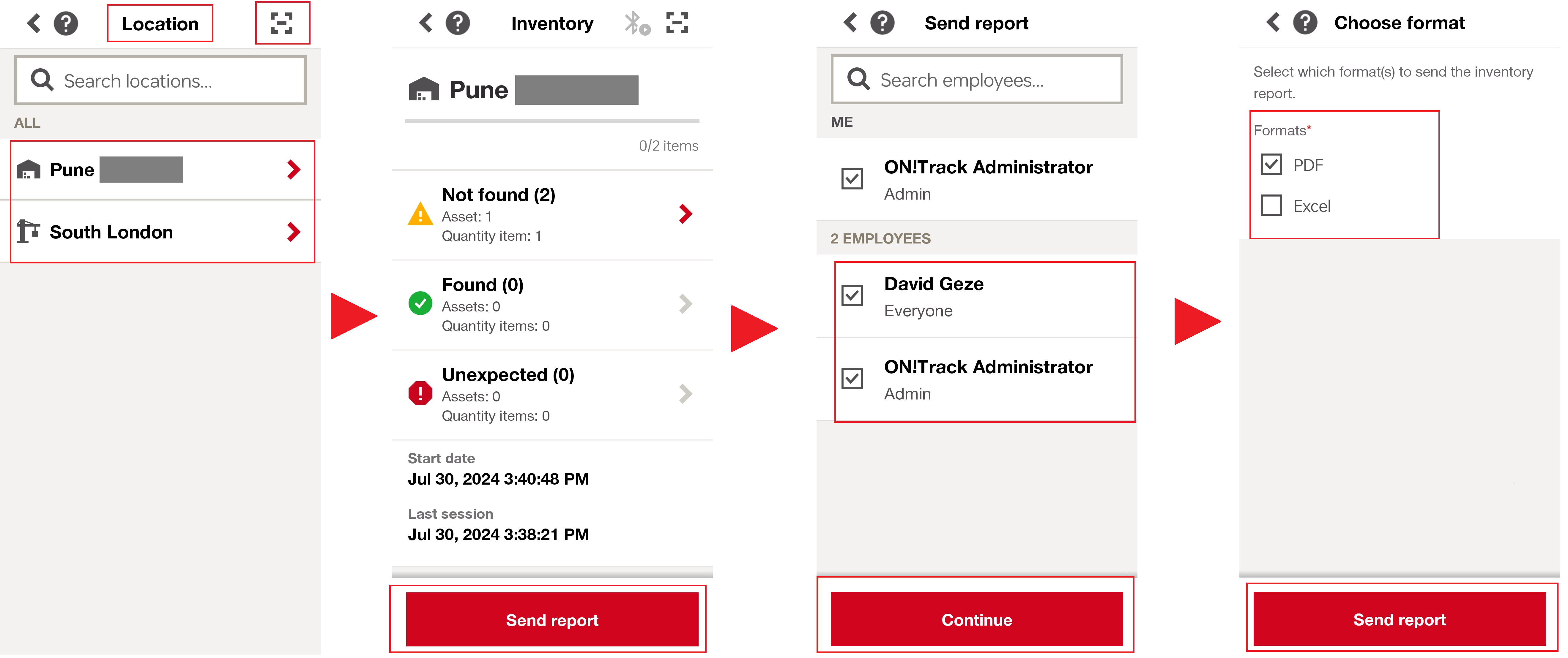Click the search locations field

pyautogui.click(x=160, y=80)
